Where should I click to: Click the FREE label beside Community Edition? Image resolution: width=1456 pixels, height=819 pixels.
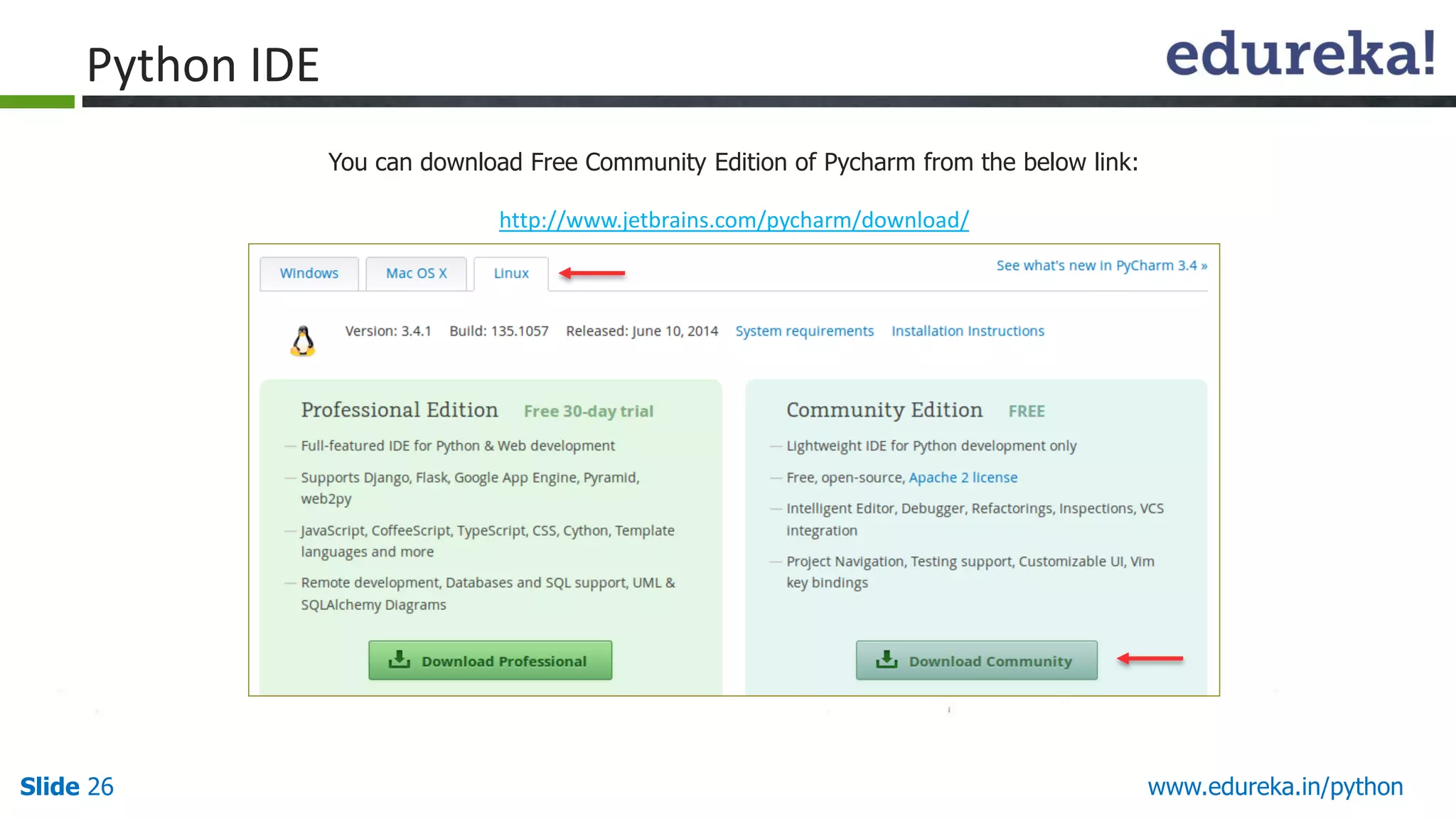1027,412
